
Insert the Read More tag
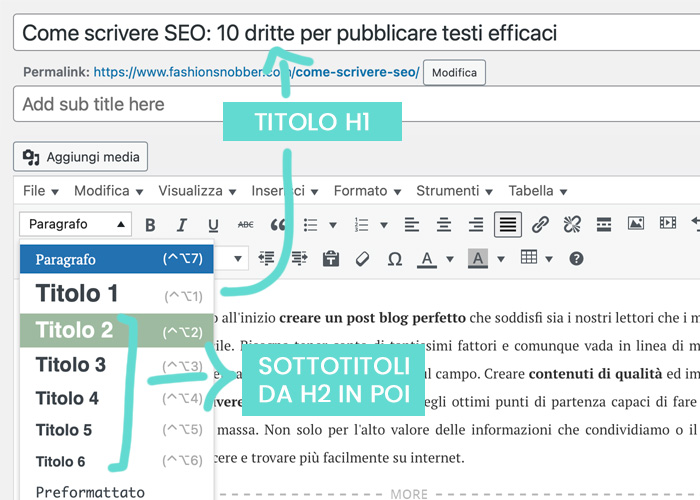tap(604, 225)
